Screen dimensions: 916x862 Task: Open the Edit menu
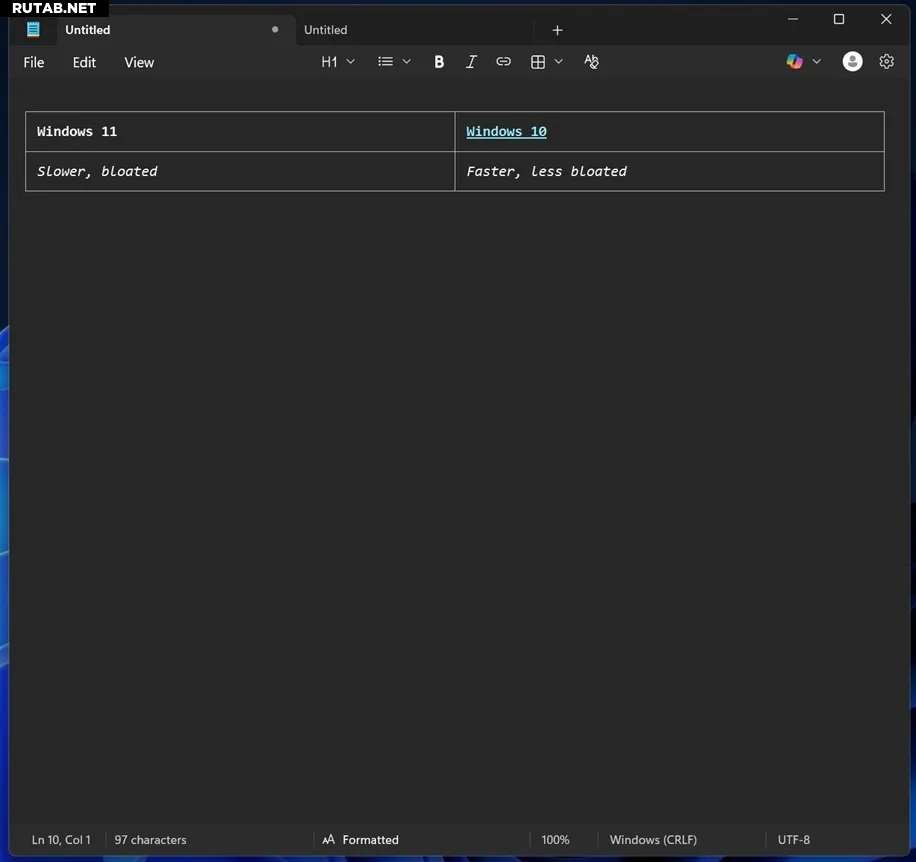[x=84, y=62]
